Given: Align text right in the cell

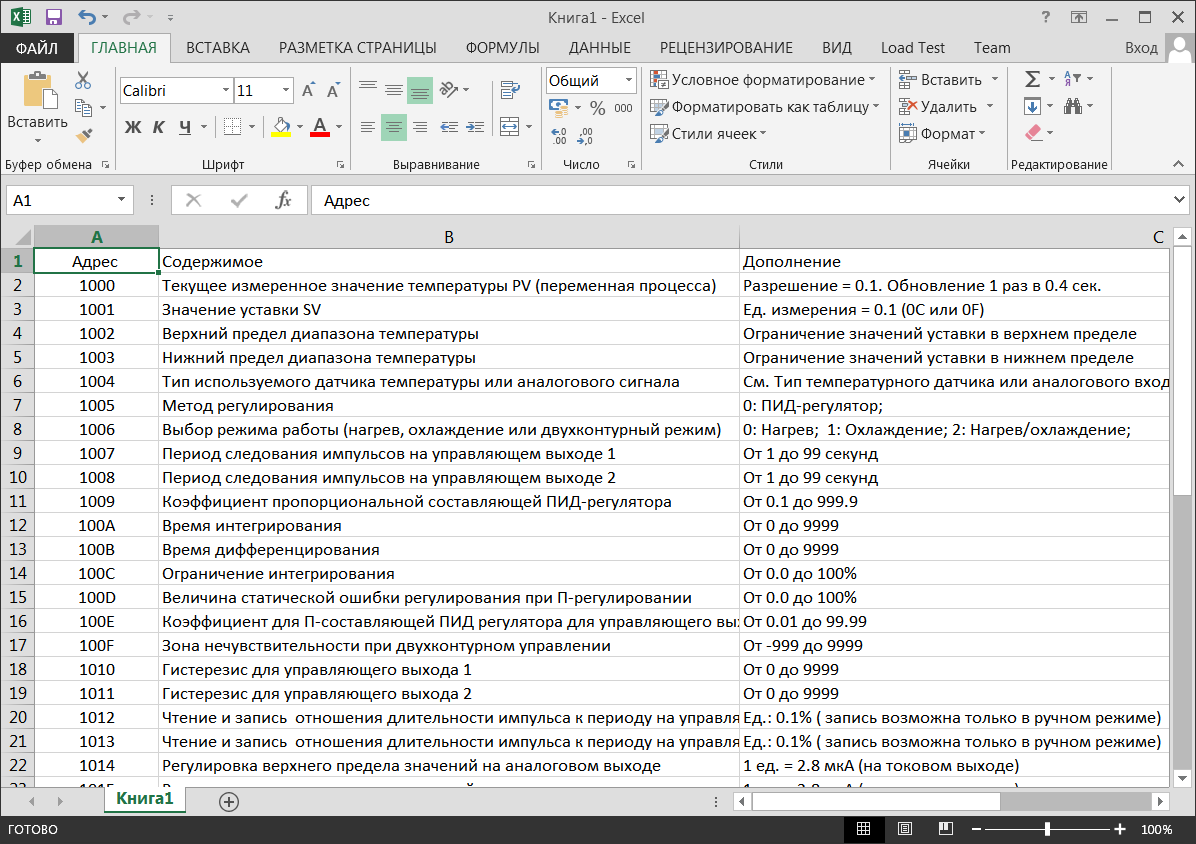Looking at the screenshot, I should pyautogui.click(x=420, y=127).
